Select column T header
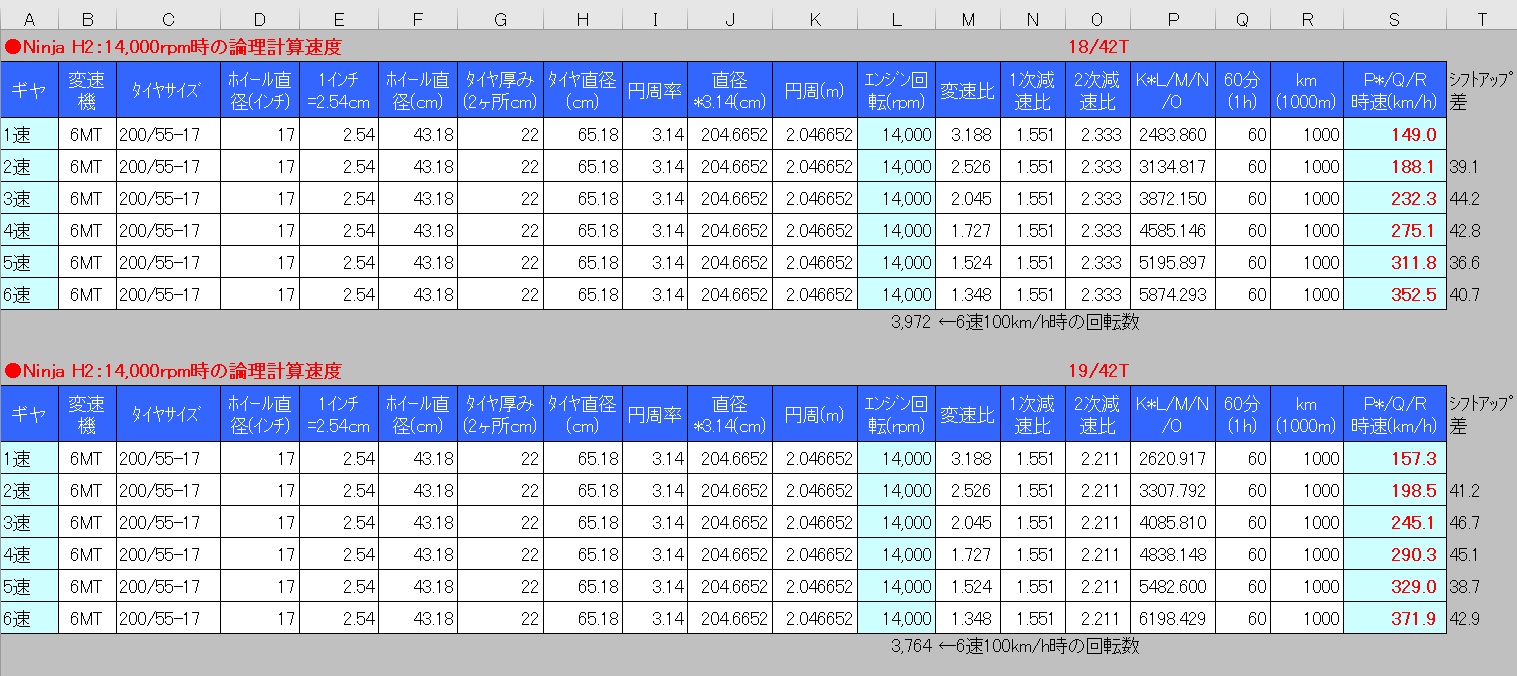This screenshot has height=676, width=1517. pyautogui.click(x=1481, y=19)
